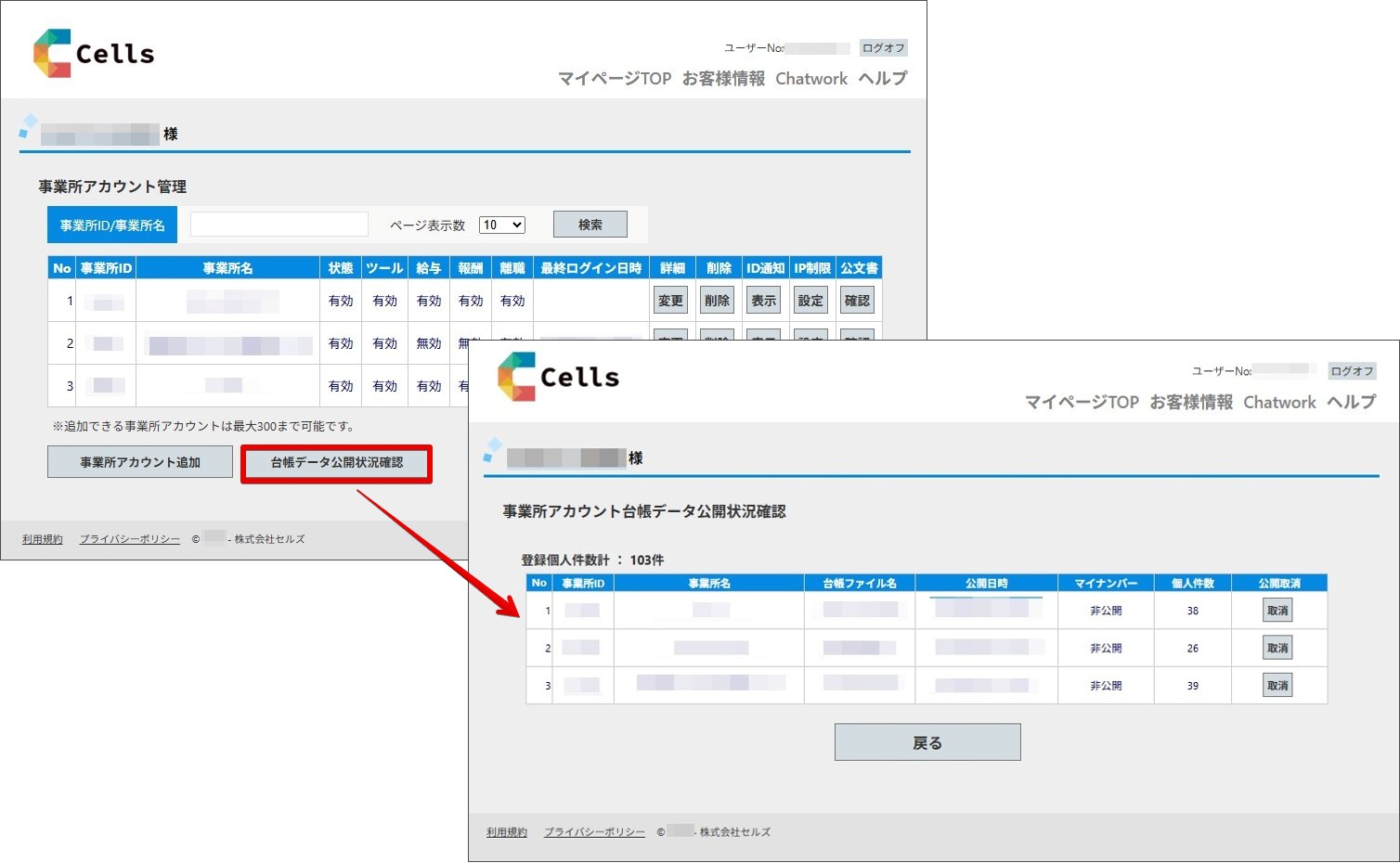Expand the ページ表示数 dropdown
The width and height of the screenshot is (1400, 863).
click(x=502, y=225)
